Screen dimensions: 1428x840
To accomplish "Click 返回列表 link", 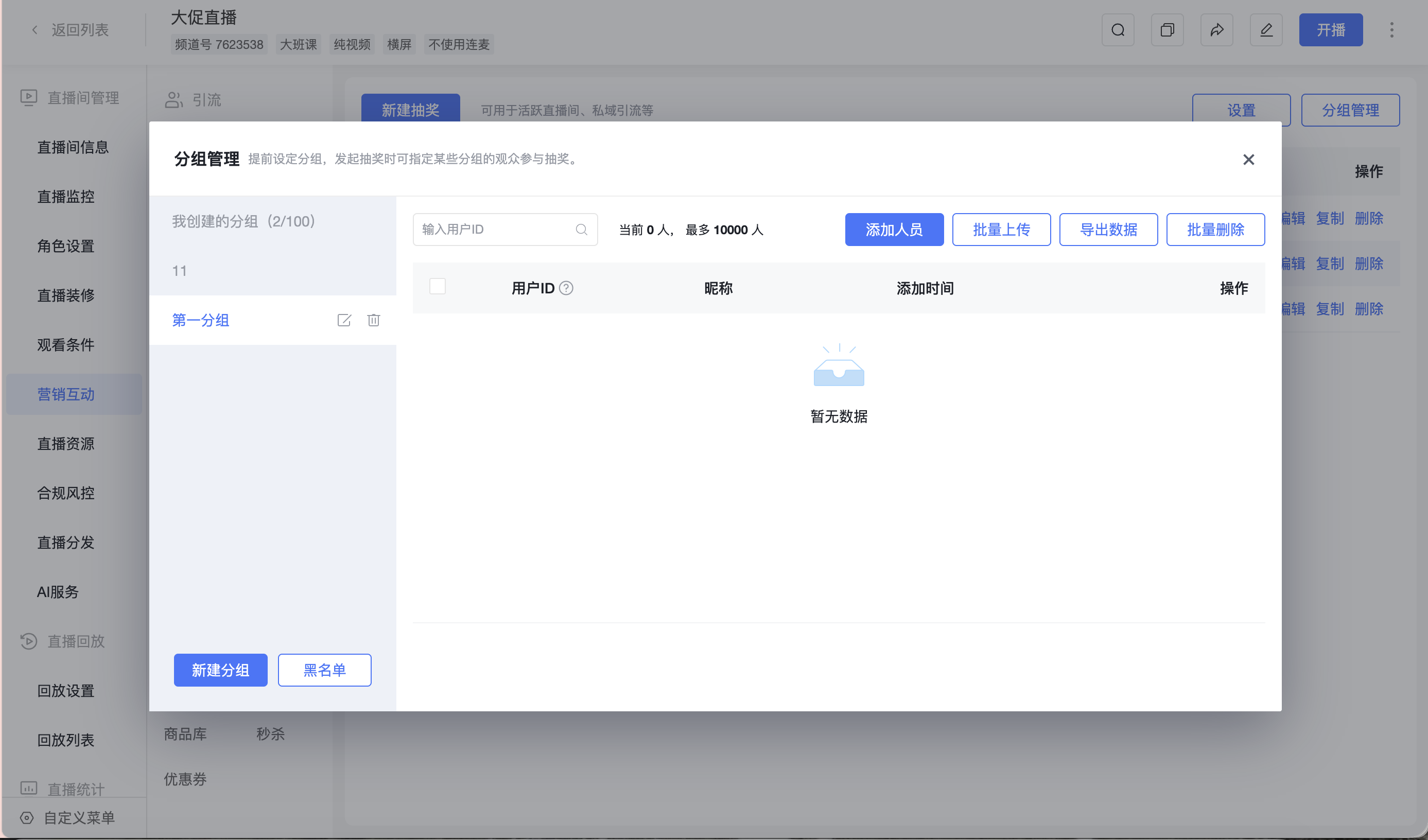I will point(80,30).
